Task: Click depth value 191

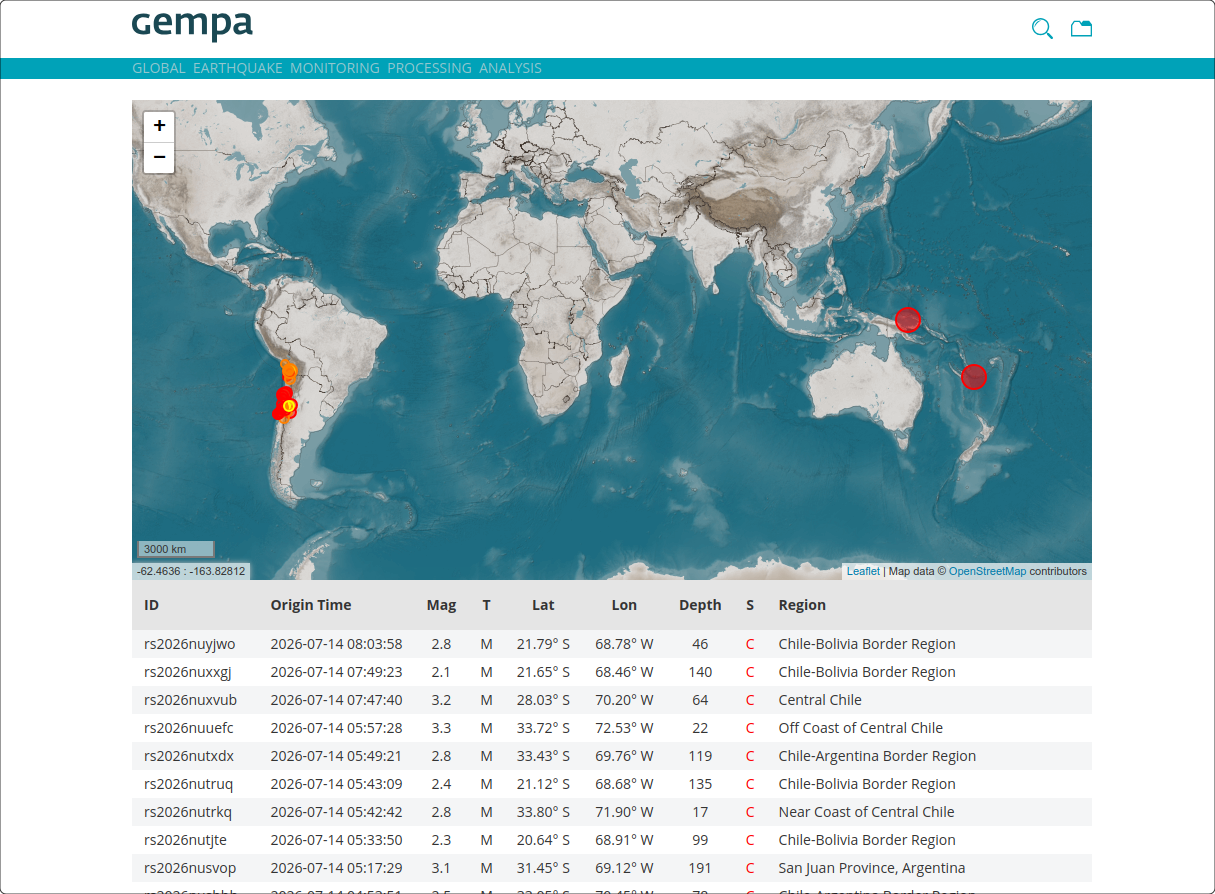Action: point(700,868)
